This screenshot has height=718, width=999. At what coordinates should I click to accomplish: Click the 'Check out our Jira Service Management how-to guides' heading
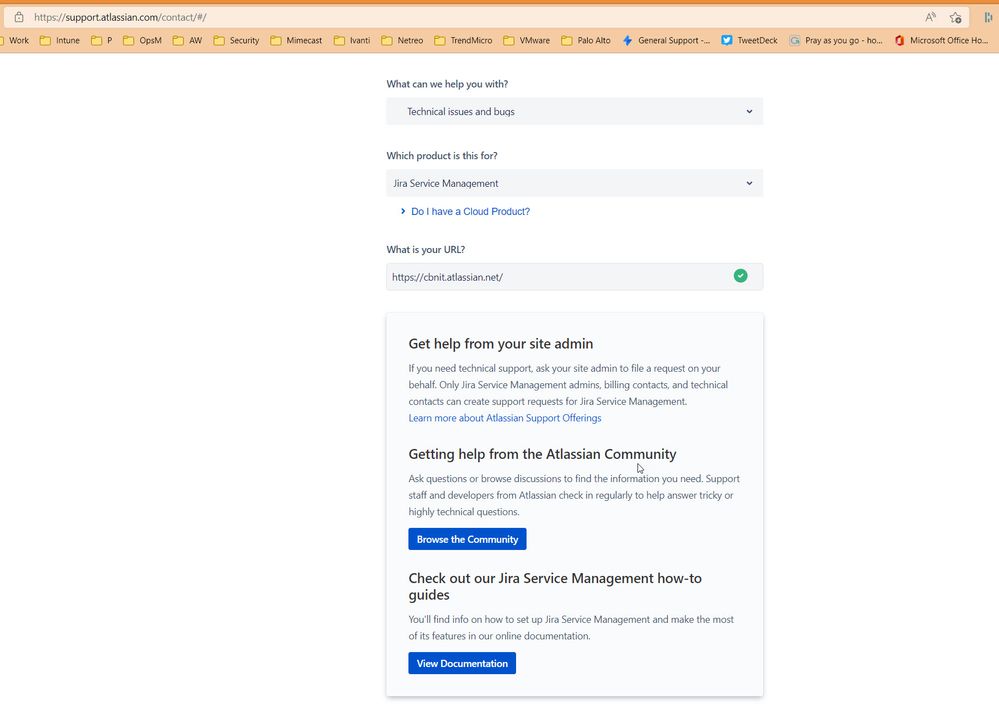555,586
